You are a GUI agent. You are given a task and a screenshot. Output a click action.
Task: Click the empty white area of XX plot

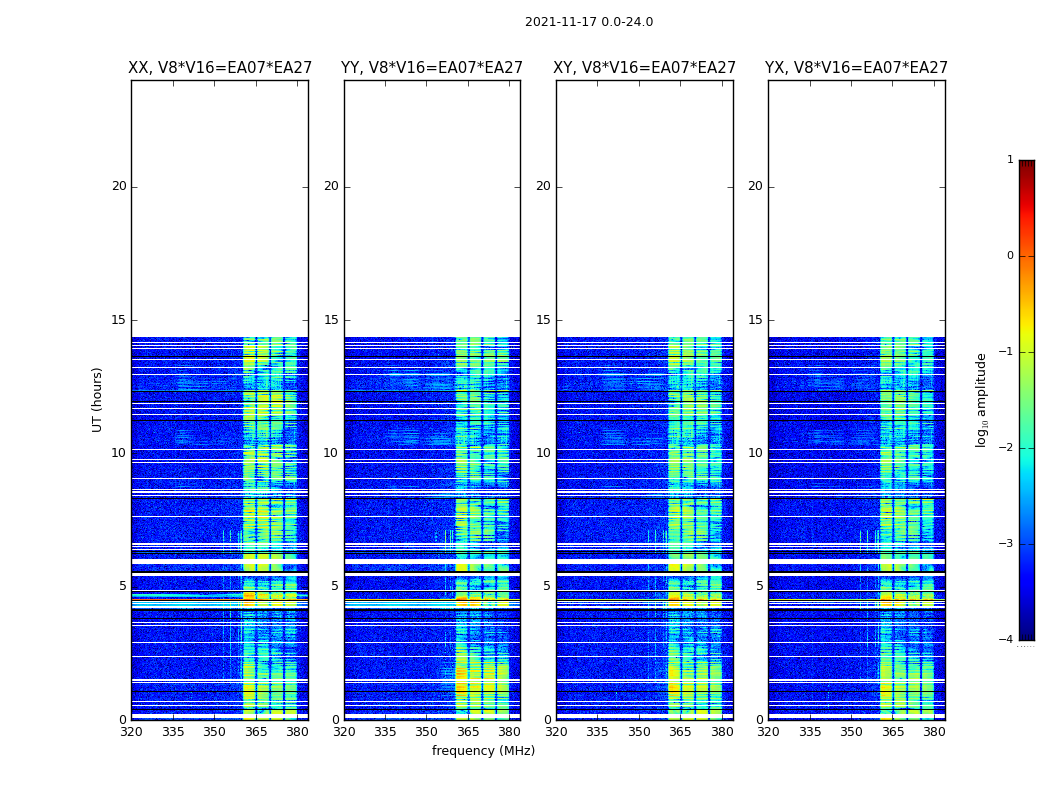click(220, 209)
